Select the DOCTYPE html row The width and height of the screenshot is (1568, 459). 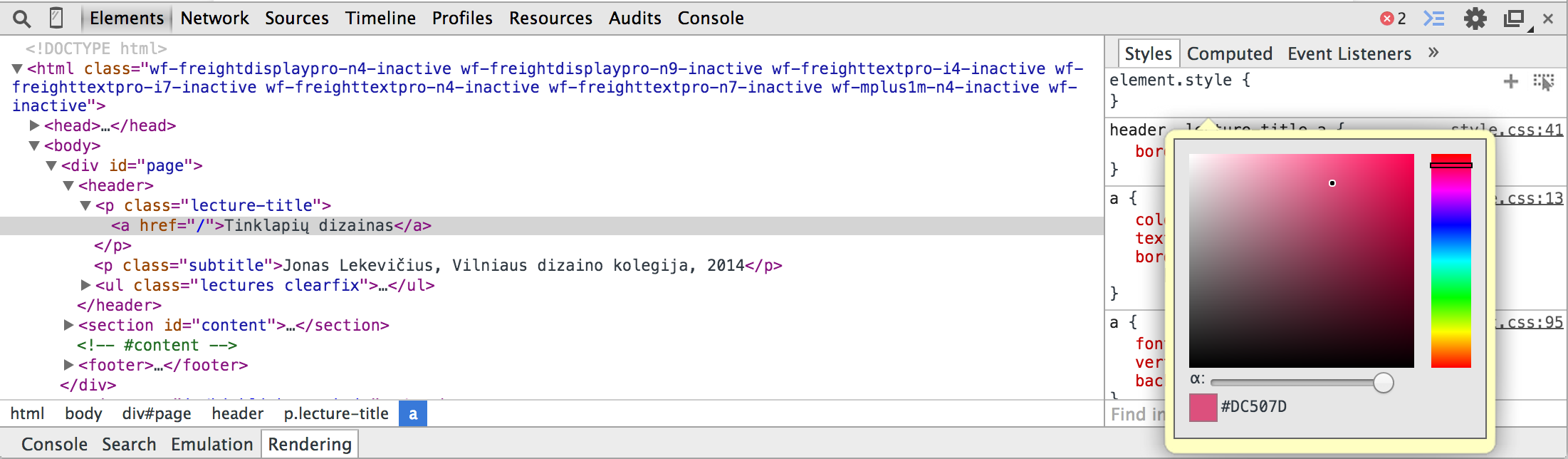(96, 48)
